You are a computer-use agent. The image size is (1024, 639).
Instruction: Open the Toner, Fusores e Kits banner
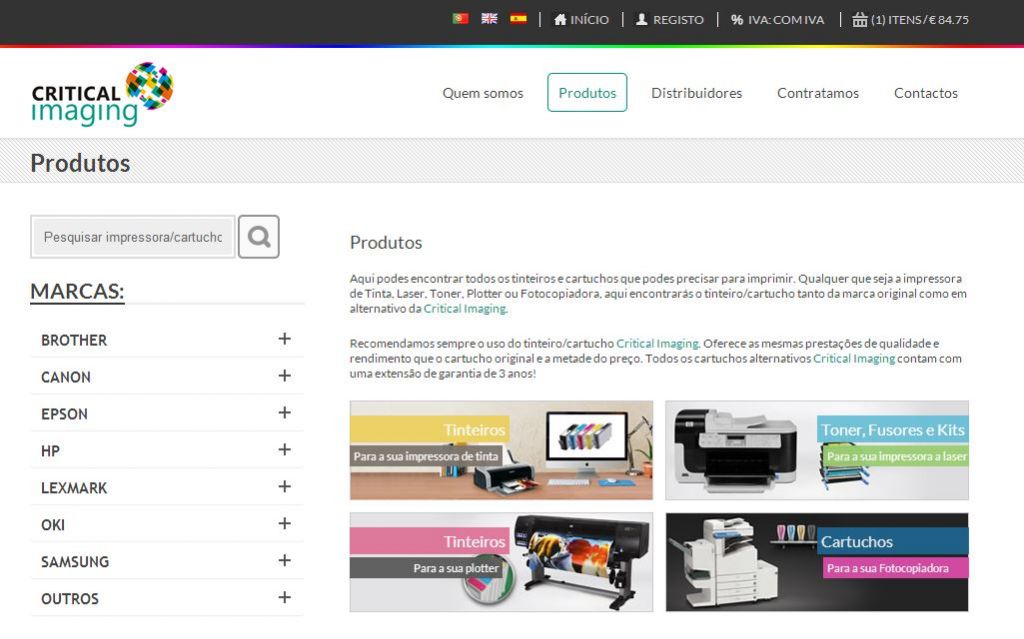(x=816, y=450)
